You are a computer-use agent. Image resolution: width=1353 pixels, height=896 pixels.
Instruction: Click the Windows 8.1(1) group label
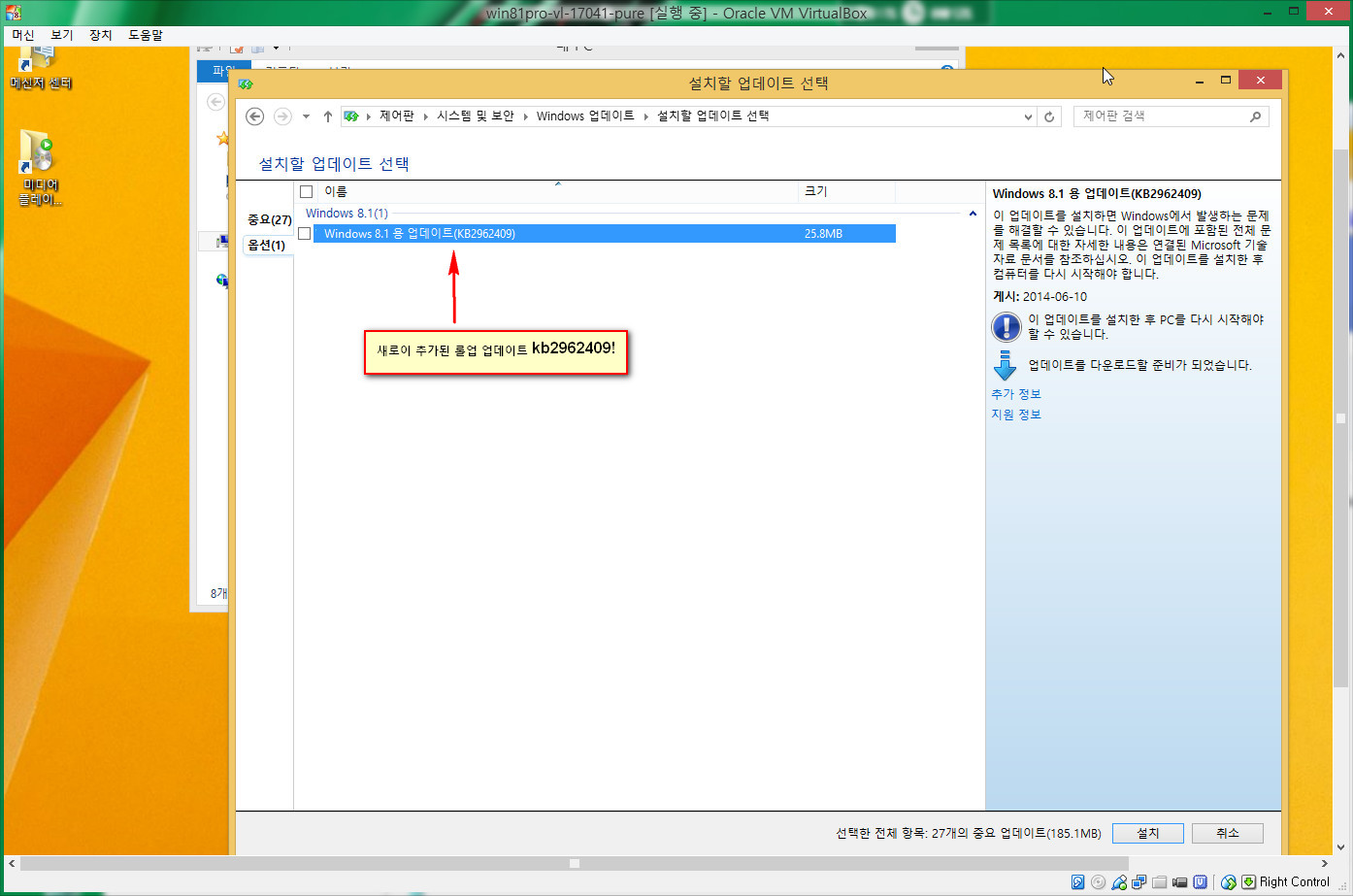(346, 214)
